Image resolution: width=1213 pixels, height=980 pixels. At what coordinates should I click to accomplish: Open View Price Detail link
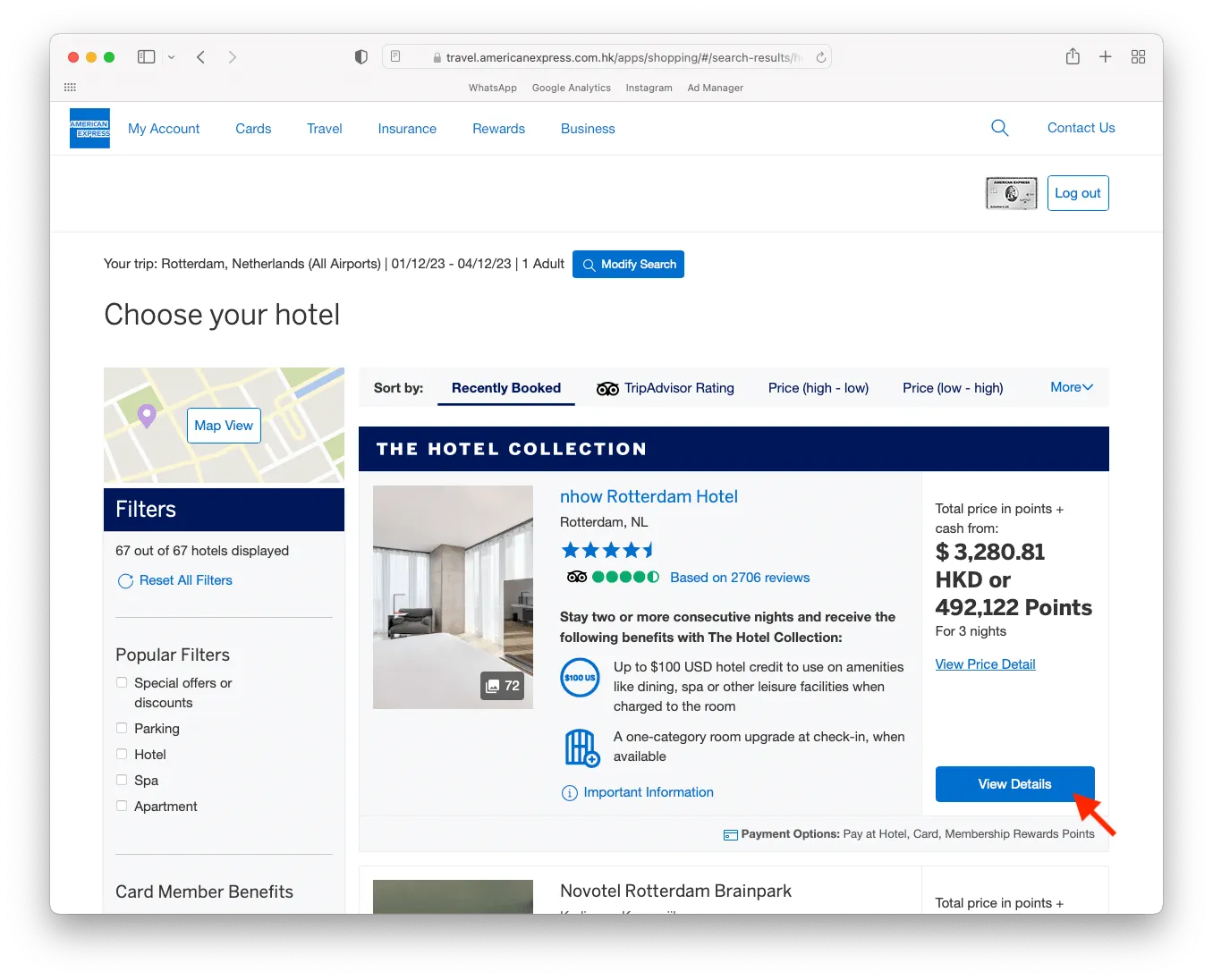(986, 664)
